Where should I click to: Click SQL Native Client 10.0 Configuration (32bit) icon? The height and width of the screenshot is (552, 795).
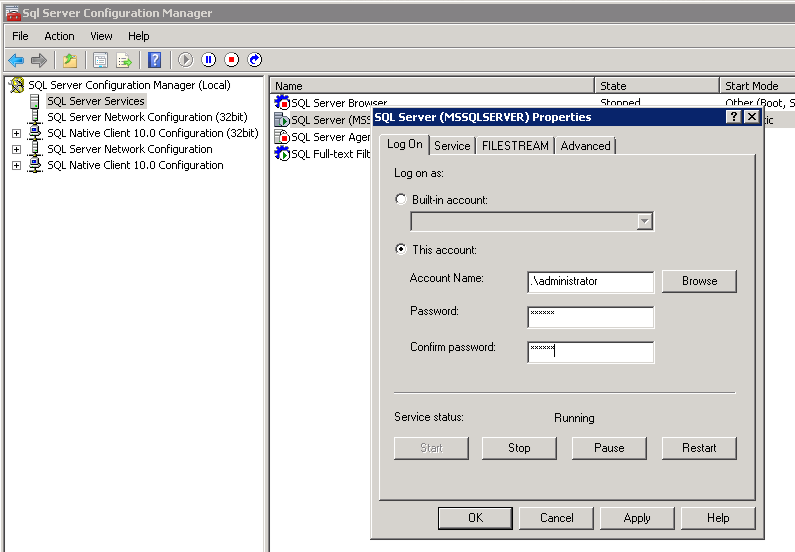pos(35,133)
